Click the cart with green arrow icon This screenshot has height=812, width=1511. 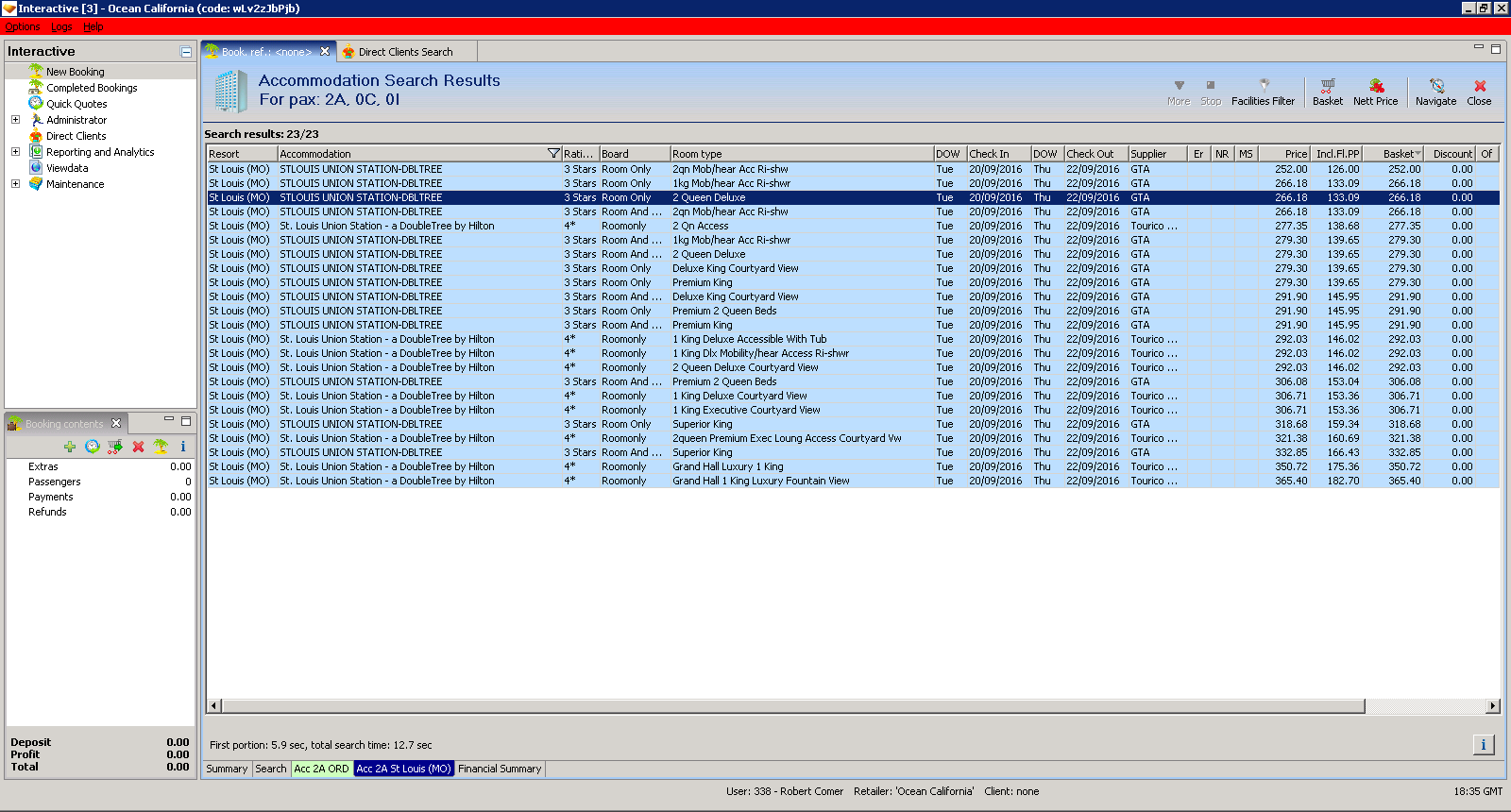pos(115,447)
